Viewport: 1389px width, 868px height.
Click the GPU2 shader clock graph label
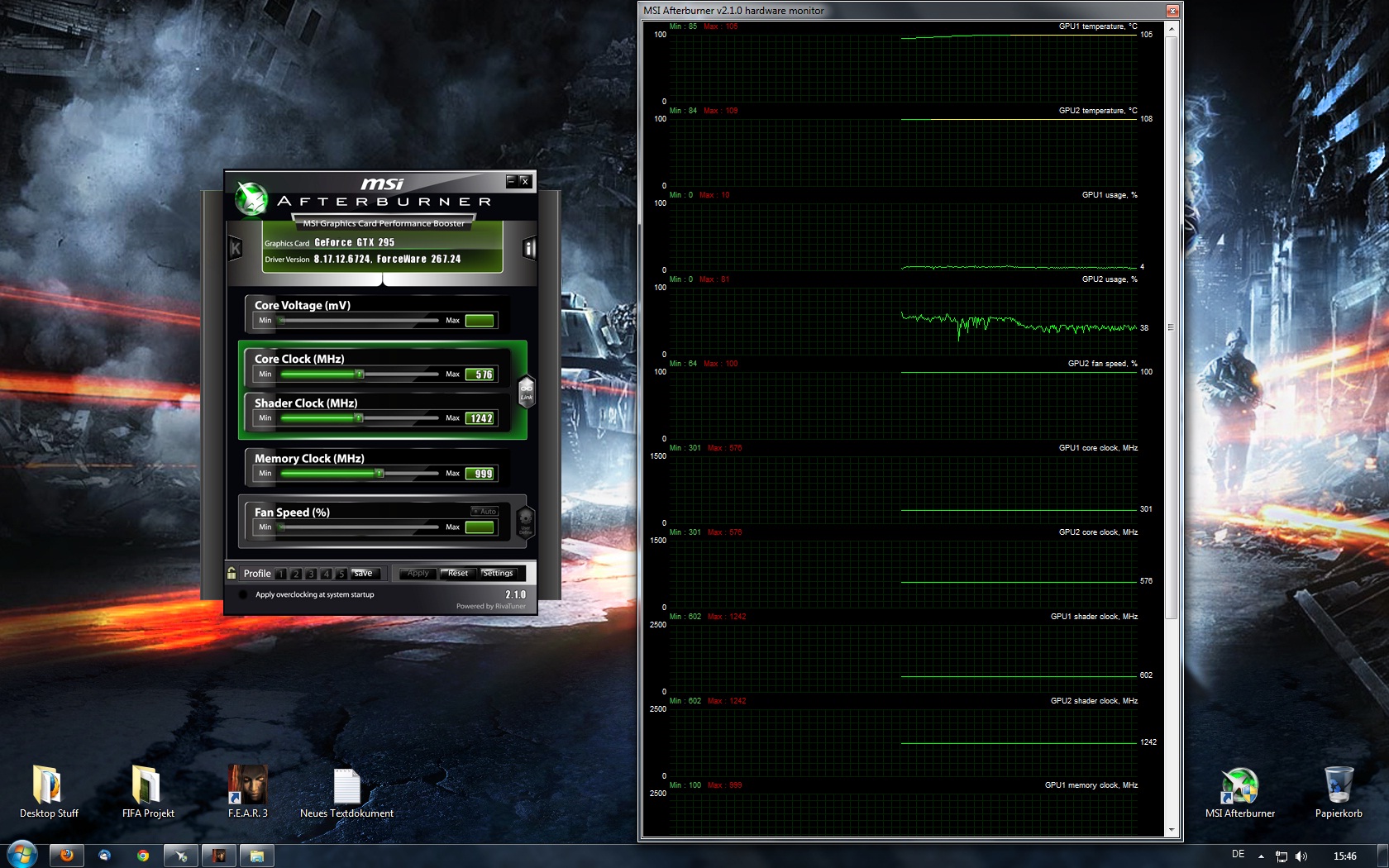[x=1094, y=701]
